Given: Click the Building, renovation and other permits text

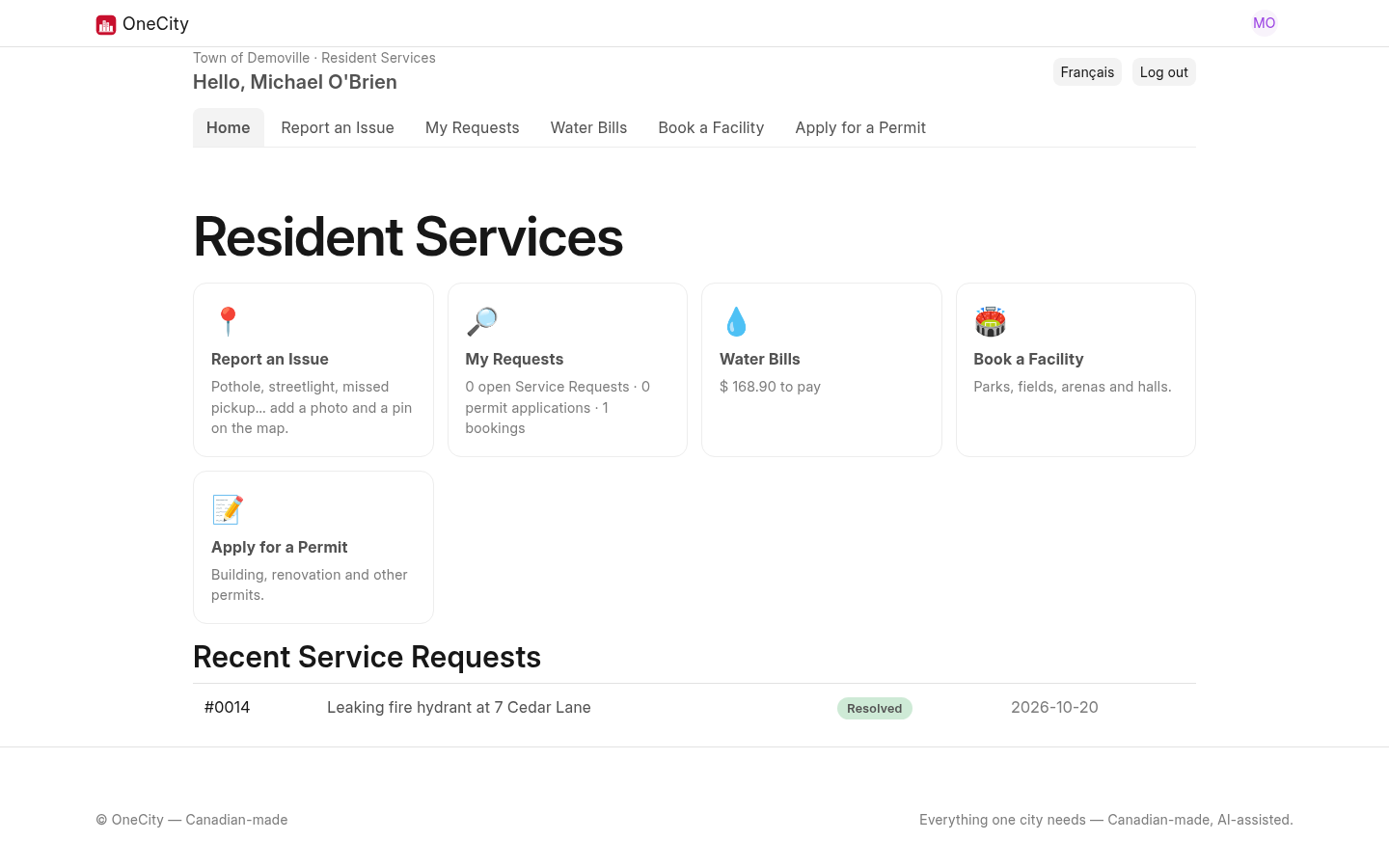Looking at the screenshot, I should (310, 584).
